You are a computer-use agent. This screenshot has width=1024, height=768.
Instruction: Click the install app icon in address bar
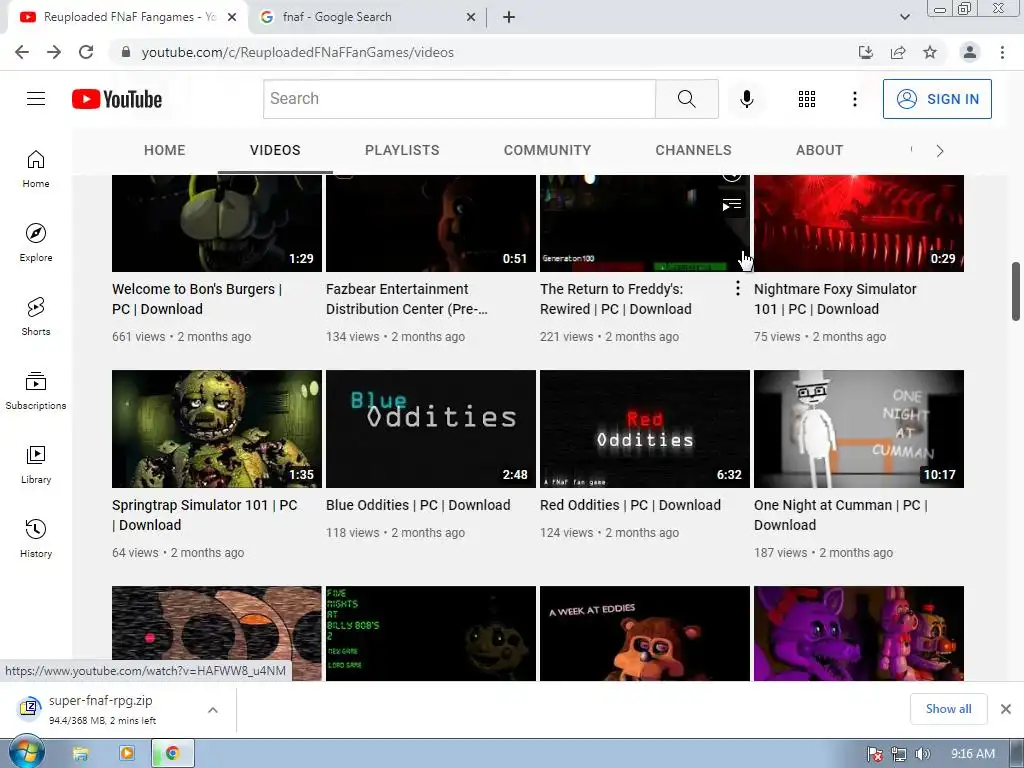tap(866, 52)
